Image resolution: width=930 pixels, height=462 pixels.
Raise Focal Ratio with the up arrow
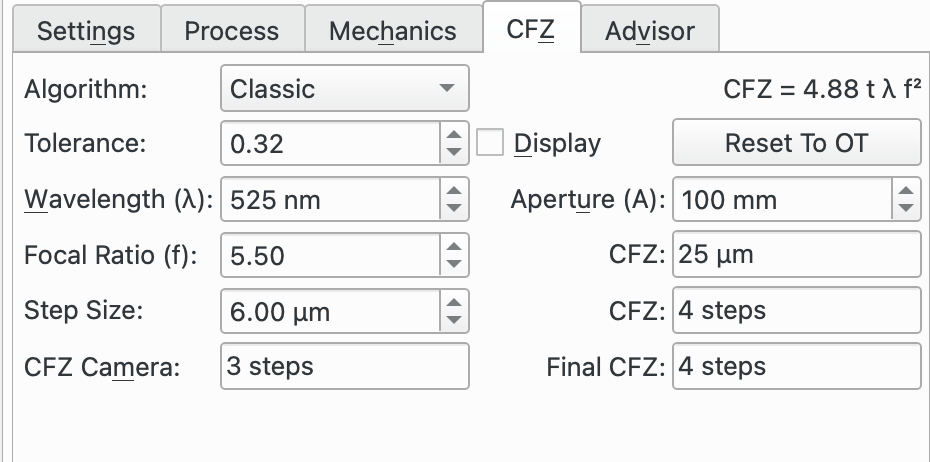[x=454, y=247]
